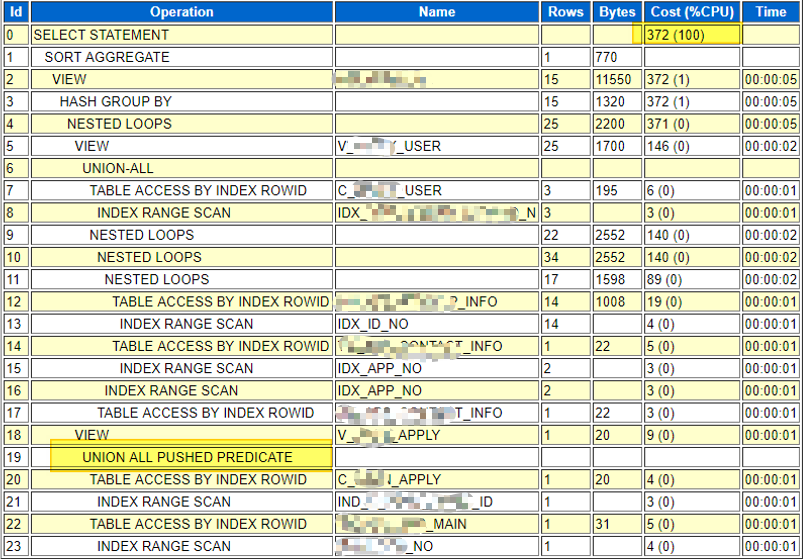
Task: Click the Cost (%CPU) column header
Action: pos(691,12)
